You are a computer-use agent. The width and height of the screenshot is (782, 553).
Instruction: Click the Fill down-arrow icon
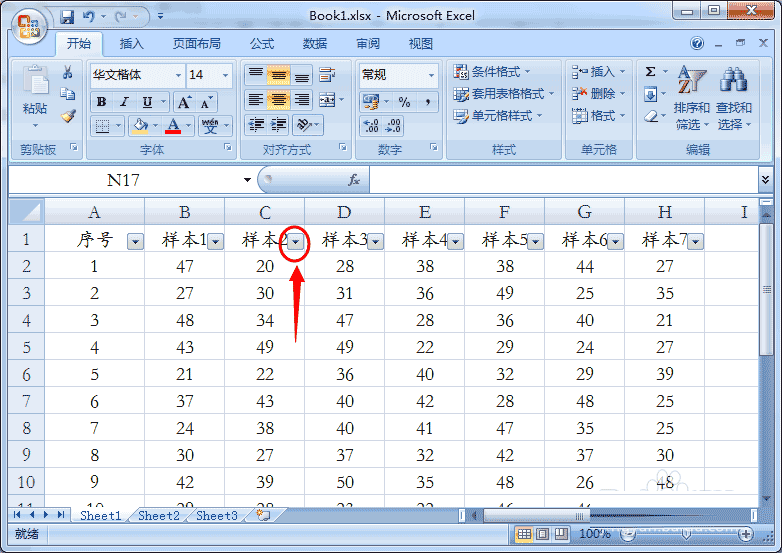650,94
